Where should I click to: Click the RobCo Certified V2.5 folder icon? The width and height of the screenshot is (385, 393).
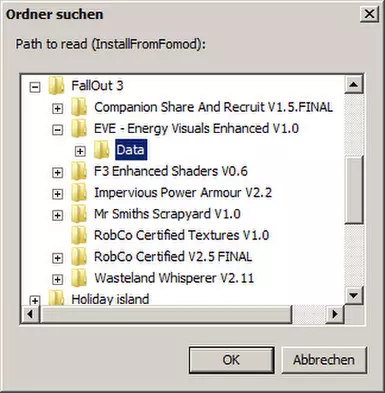click(x=79, y=256)
